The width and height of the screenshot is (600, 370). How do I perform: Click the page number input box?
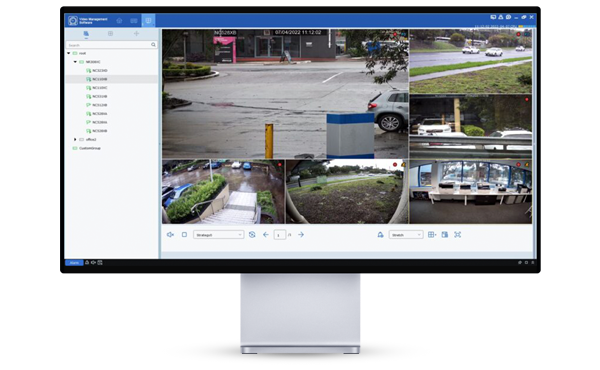click(280, 235)
